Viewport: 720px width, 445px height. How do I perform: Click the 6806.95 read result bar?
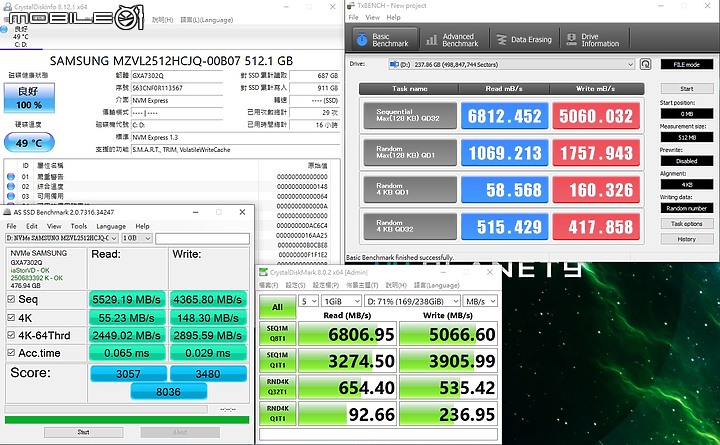click(347, 334)
